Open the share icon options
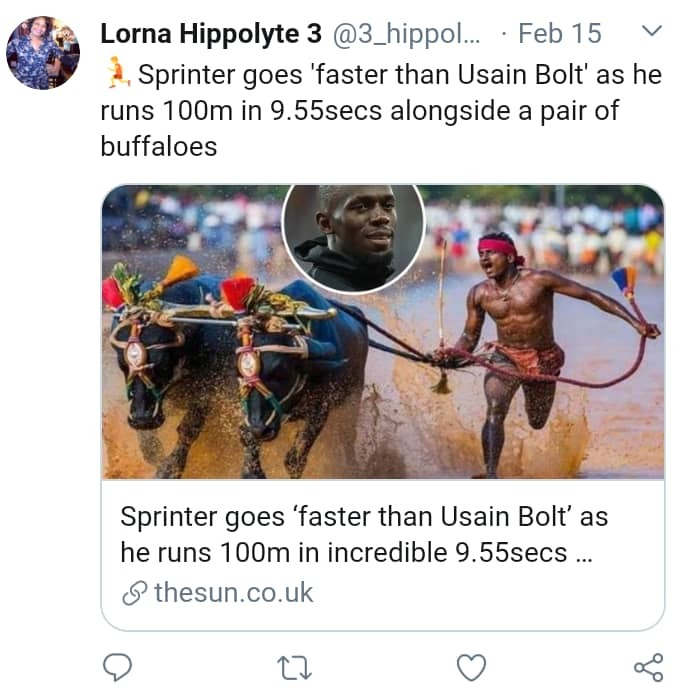Viewport: 695px width, 695px height. coord(649,667)
